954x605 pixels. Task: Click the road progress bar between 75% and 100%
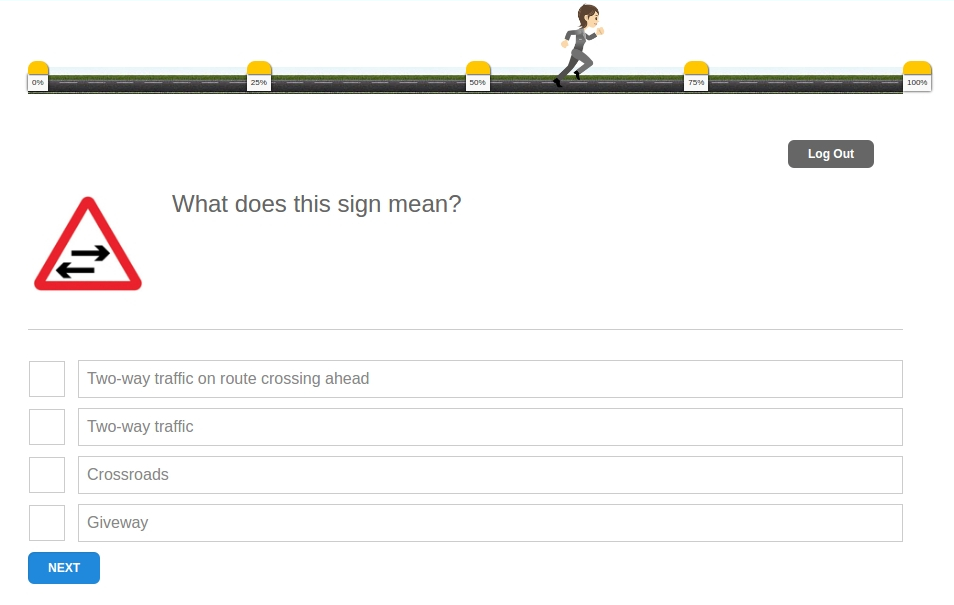(806, 83)
